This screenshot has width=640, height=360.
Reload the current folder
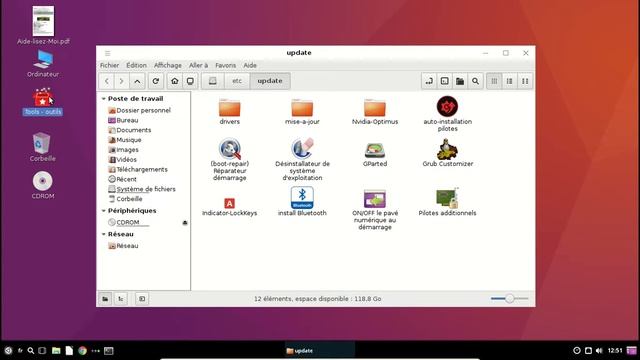156,81
